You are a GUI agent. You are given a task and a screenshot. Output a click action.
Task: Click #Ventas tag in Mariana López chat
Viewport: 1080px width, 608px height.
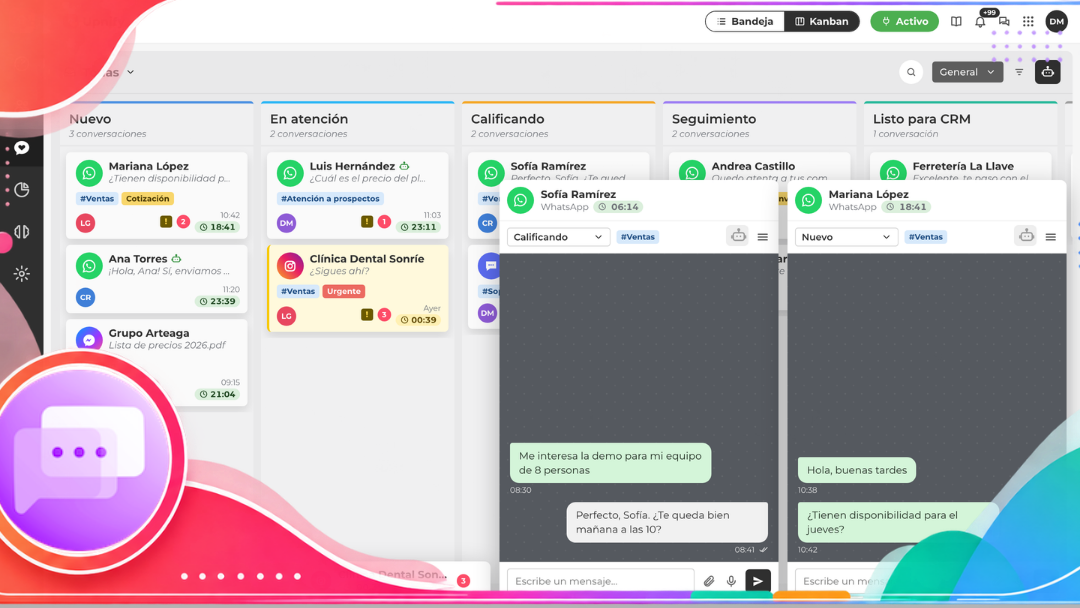point(926,237)
